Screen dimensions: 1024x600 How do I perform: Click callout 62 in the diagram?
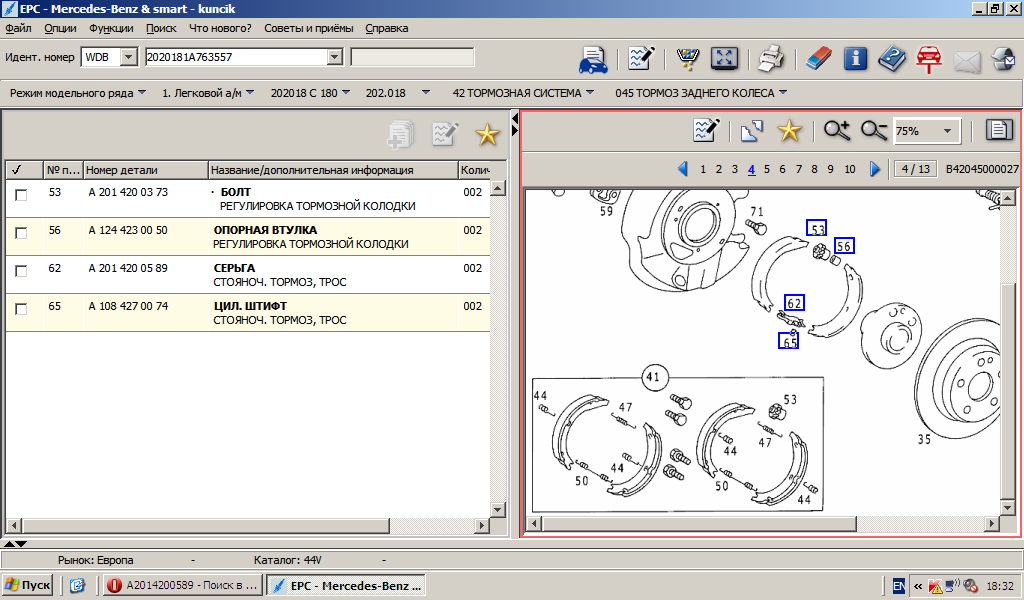tap(794, 303)
